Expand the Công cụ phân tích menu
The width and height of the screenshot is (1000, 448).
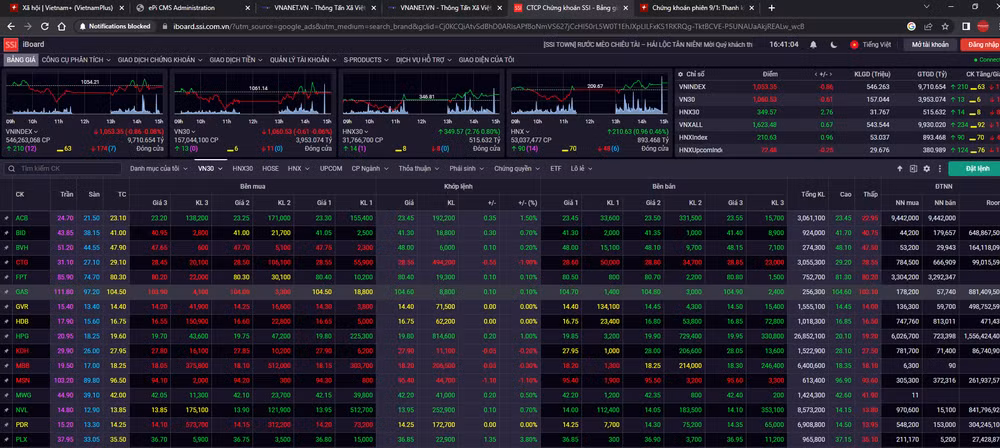[75, 59]
